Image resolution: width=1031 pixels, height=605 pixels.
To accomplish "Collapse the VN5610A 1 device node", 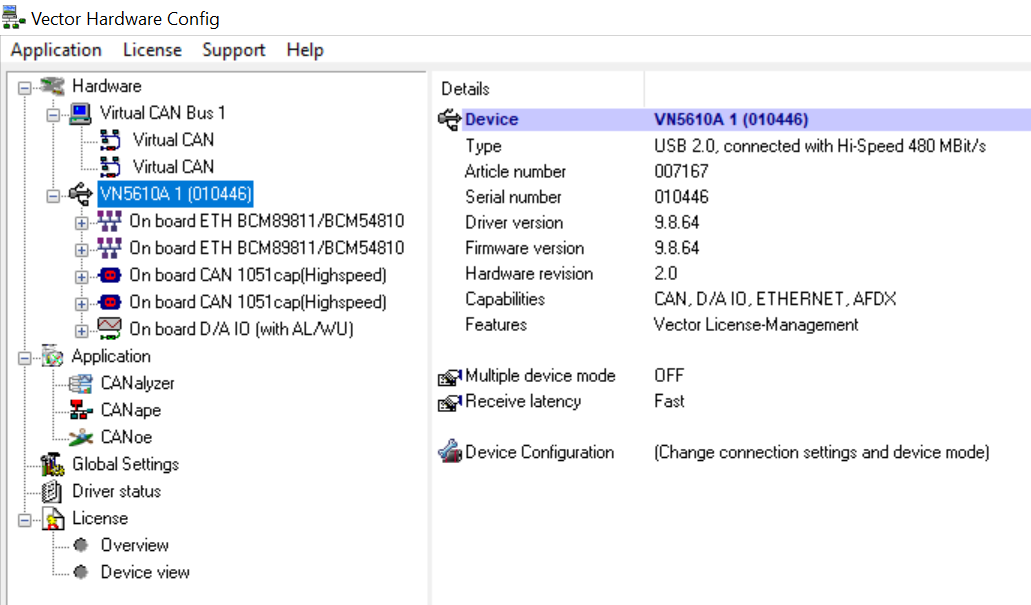I will (53, 195).
